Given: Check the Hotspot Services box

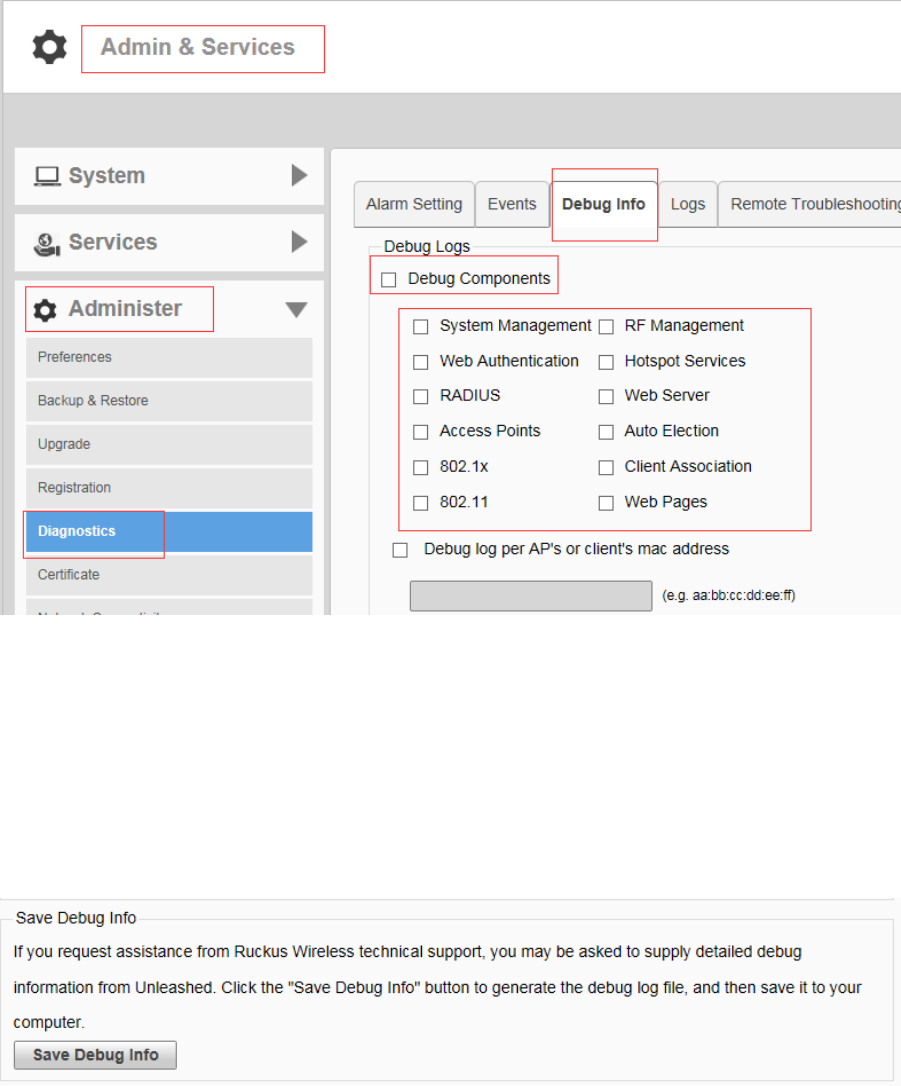Looking at the screenshot, I should coord(606,362).
